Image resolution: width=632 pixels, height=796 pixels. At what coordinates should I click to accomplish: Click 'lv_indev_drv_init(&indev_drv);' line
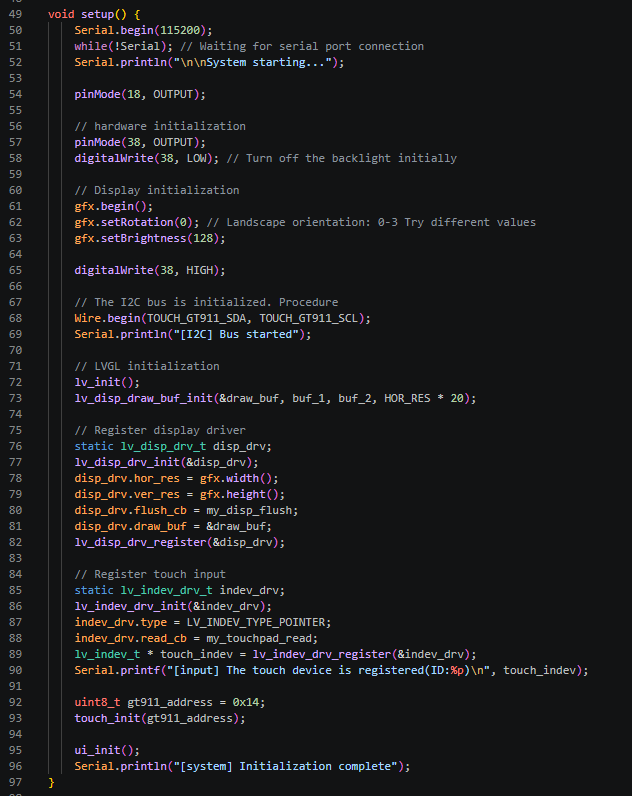pyautogui.click(x=173, y=606)
